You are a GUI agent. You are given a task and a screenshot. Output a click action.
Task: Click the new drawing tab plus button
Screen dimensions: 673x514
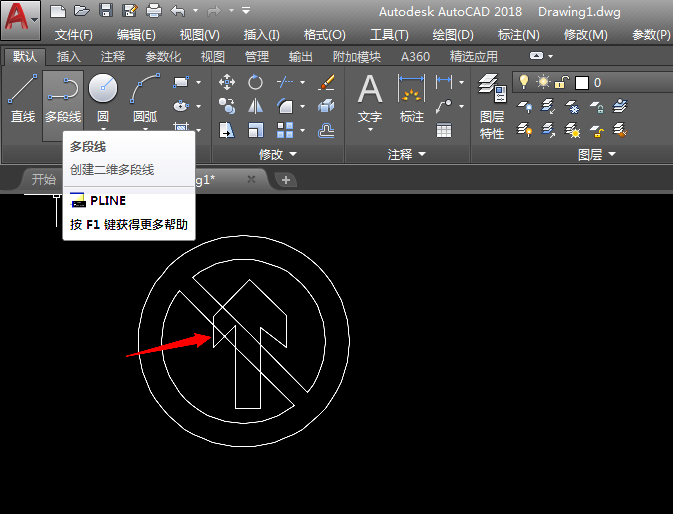pyautogui.click(x=286, y=179)
